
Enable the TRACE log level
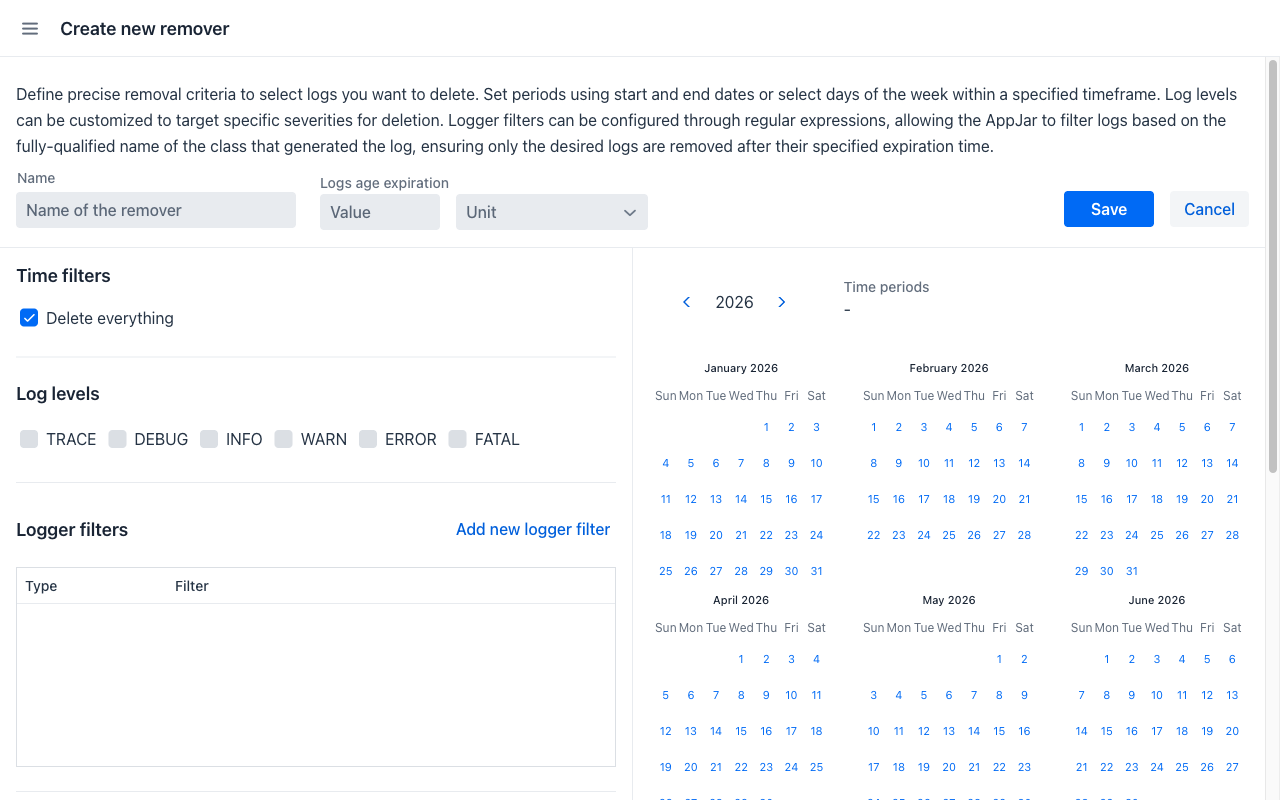pyautogui.click(x=29, y=439)
